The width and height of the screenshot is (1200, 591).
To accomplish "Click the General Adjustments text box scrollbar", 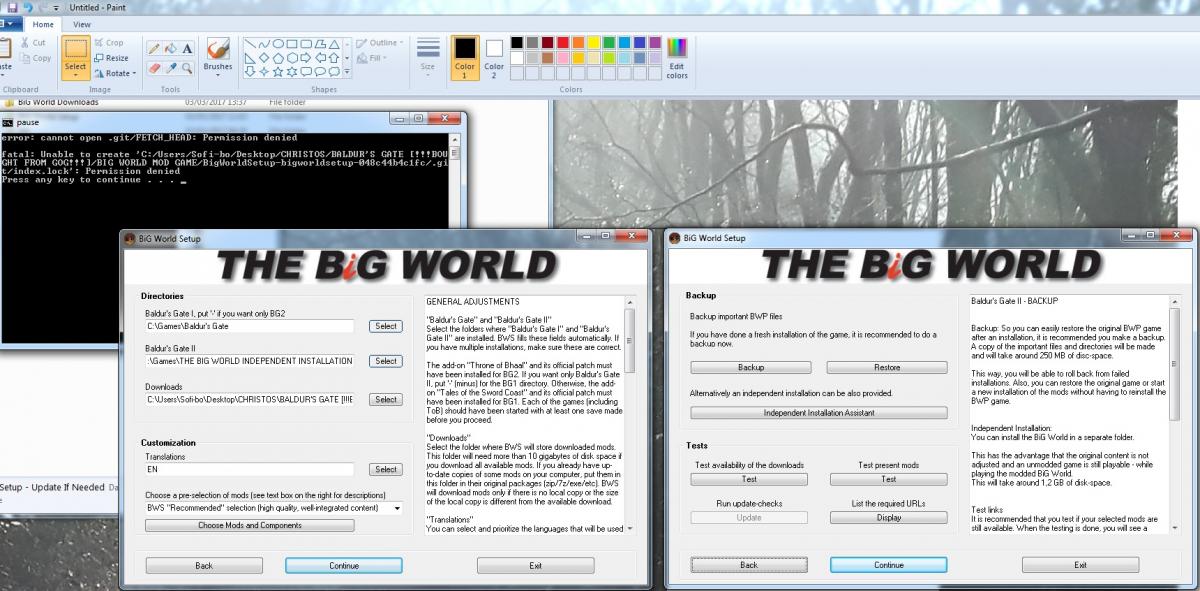I will click(x=630, y=414).
